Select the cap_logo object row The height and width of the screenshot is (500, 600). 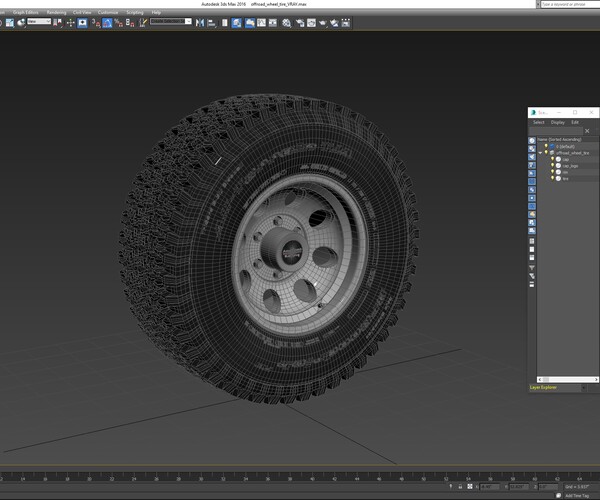568,166
